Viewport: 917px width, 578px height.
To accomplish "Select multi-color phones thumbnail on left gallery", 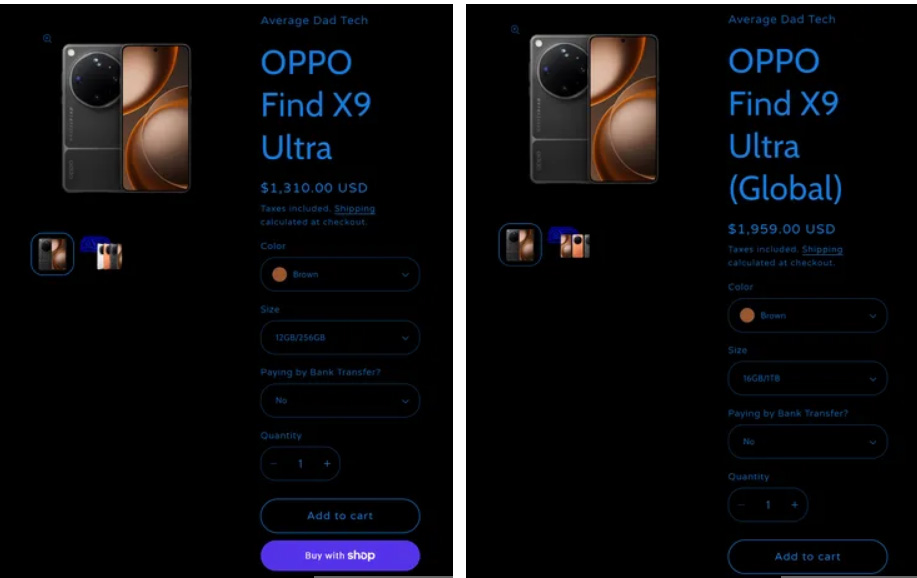I will pyautogui.click(x=109, y=256).
